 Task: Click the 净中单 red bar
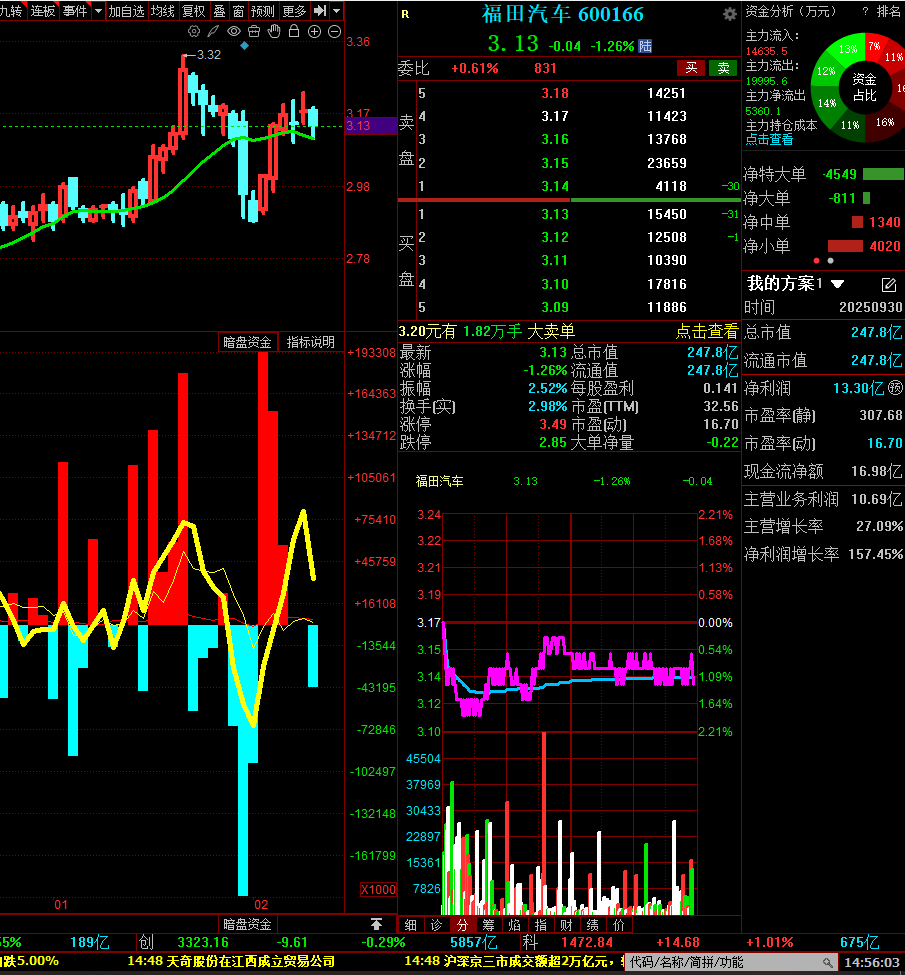857,222
